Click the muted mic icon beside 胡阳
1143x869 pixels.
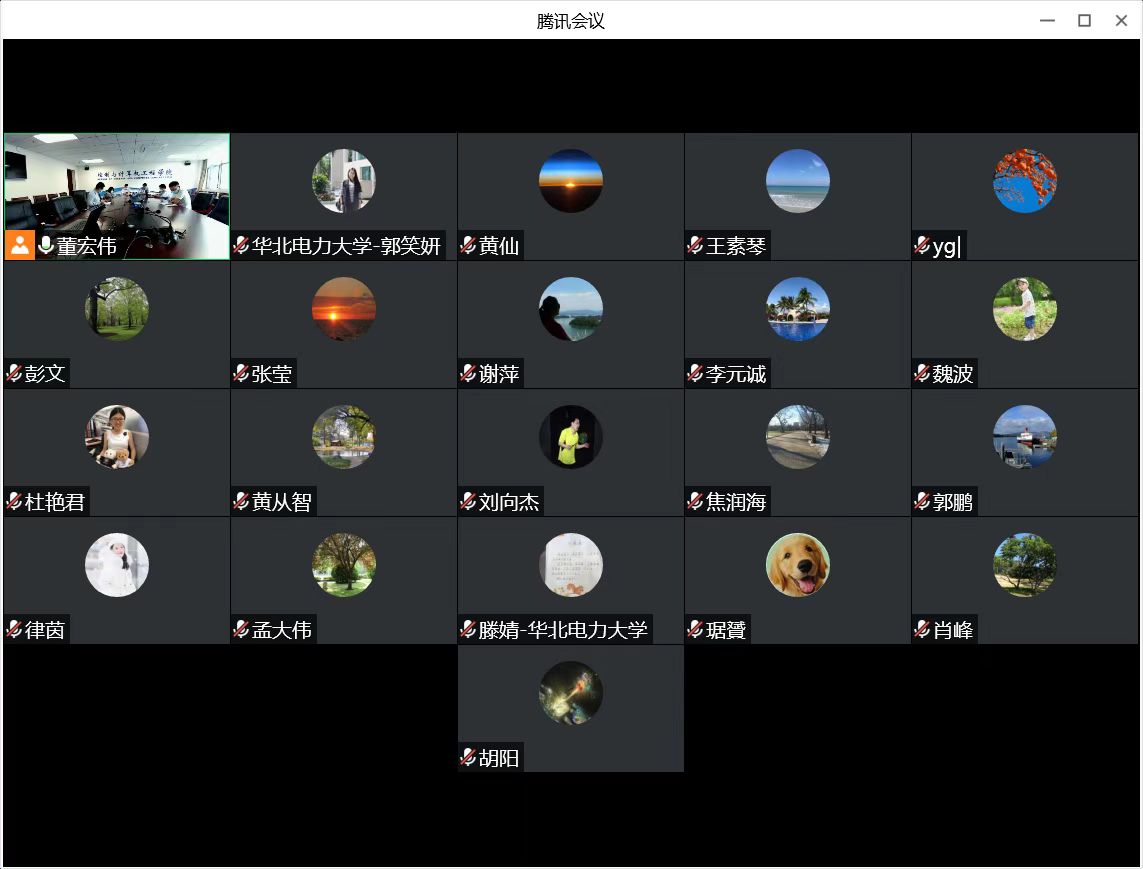click(468, 757)
